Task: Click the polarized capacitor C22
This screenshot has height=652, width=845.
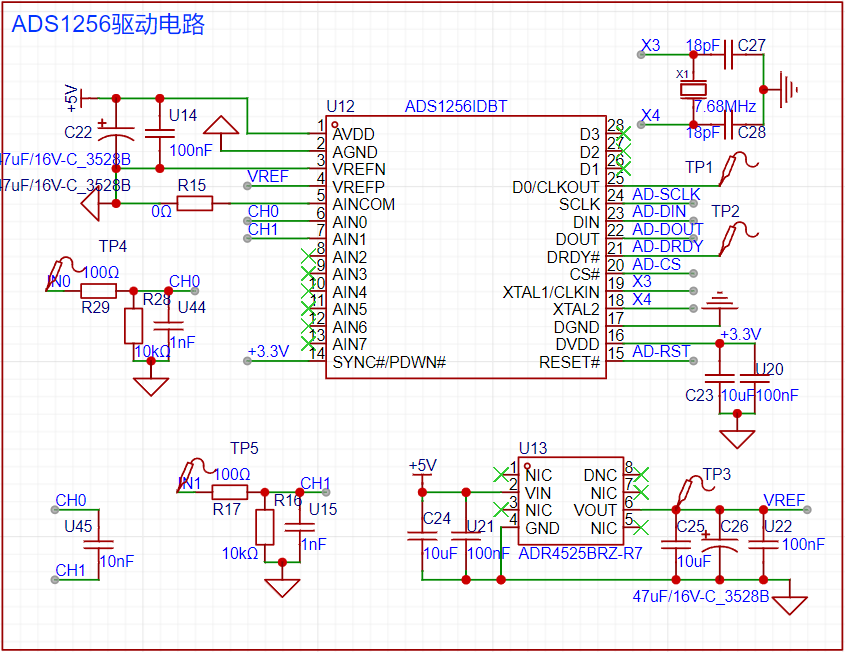Action: click(x=115, y=135)
